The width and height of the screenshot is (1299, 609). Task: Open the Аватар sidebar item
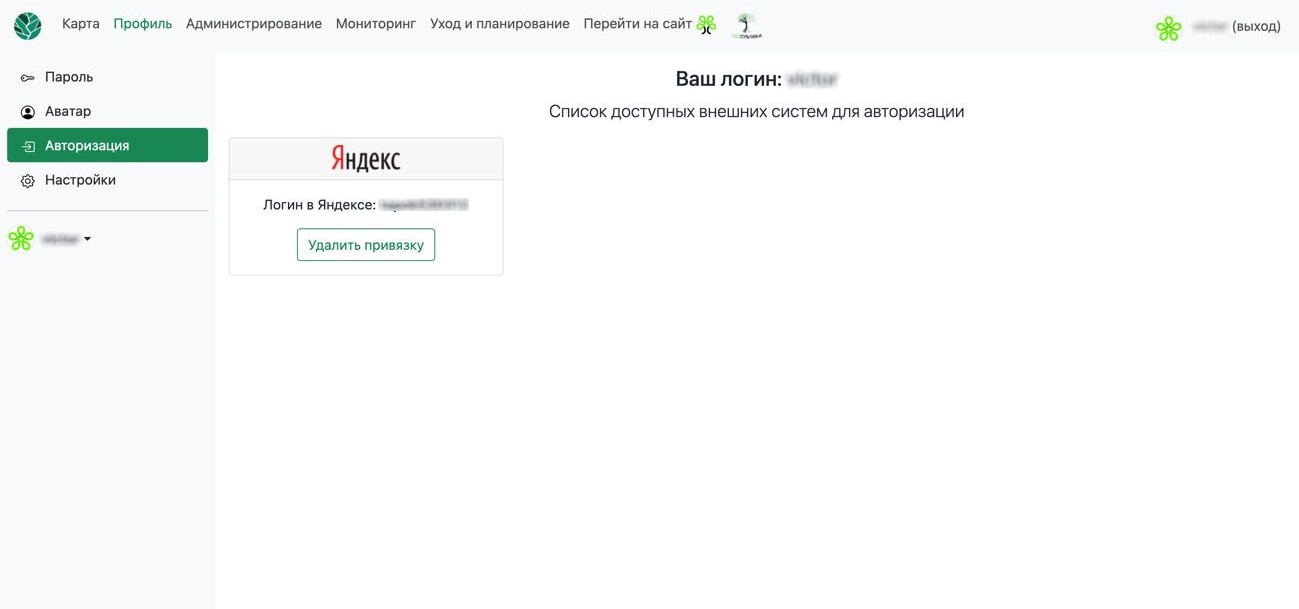click(108, 111)
